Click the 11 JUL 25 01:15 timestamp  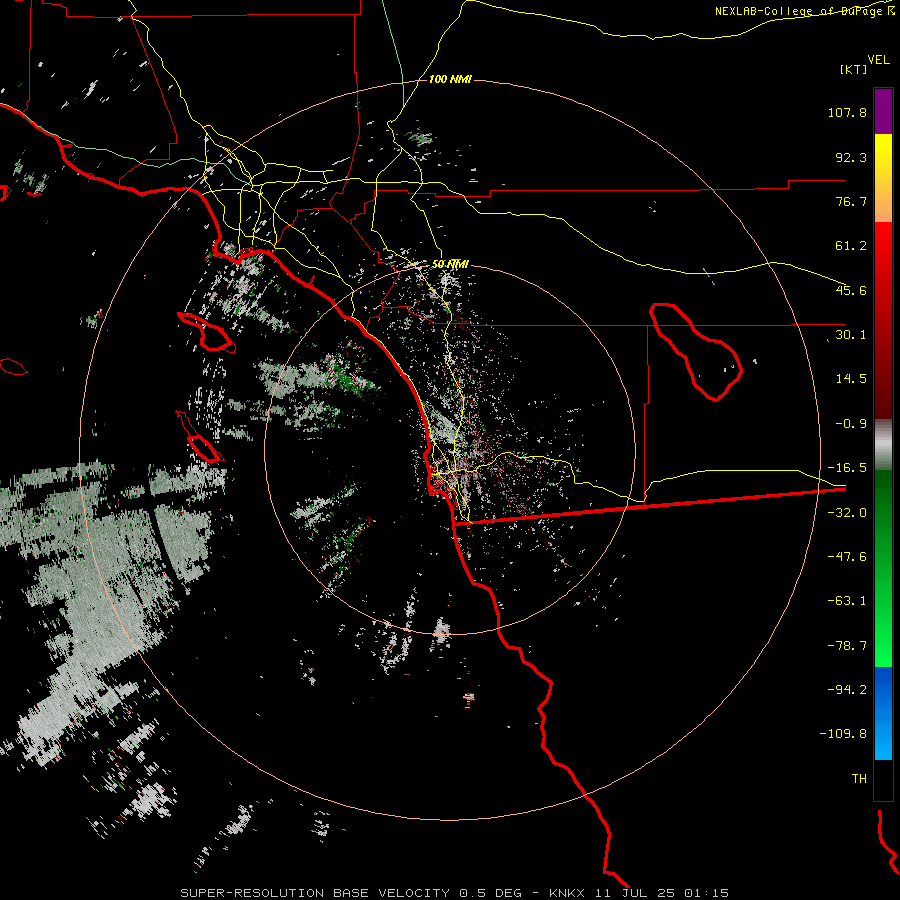coord(662,893)
